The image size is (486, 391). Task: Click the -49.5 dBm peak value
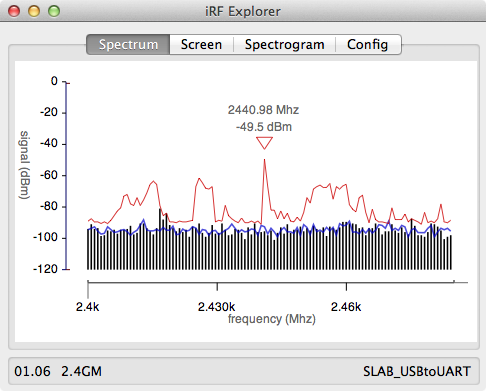pos(264,127)
